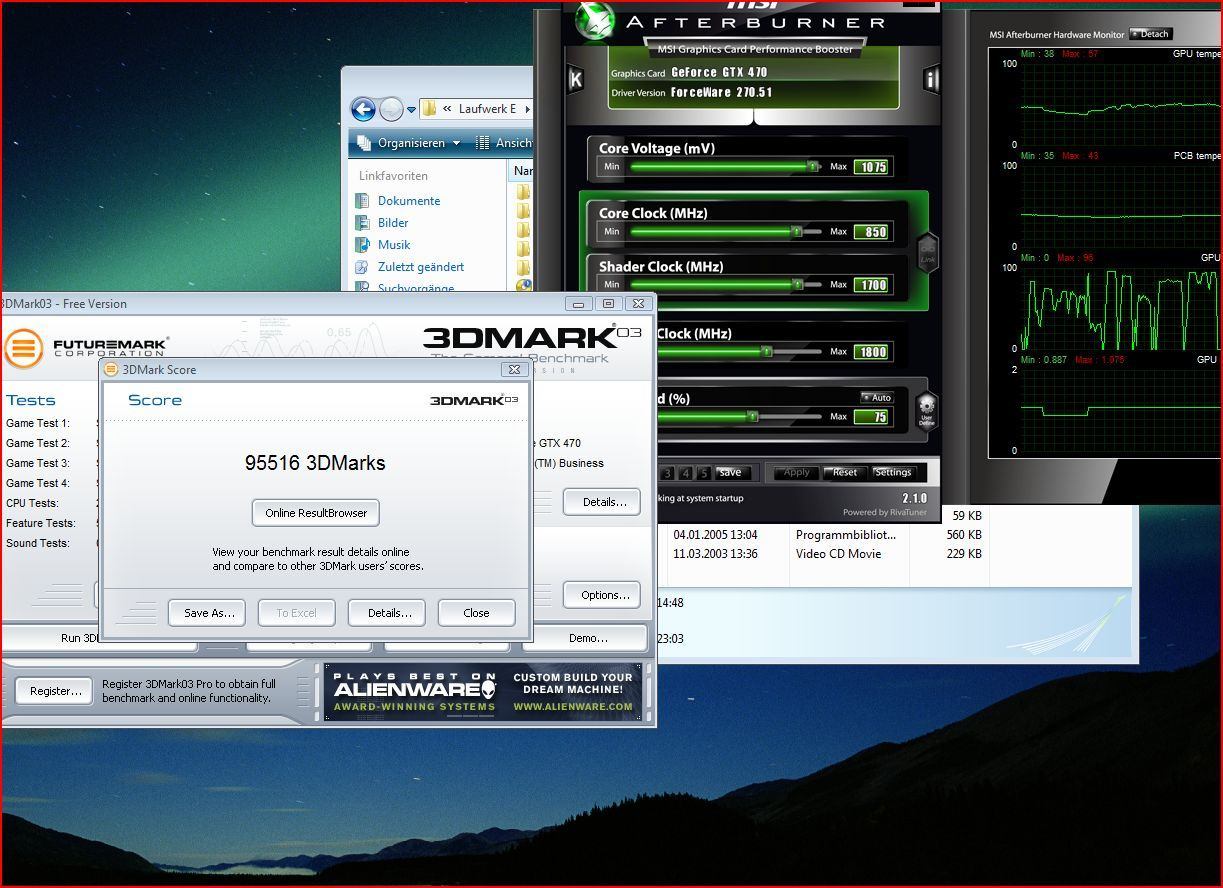This screenshot has width=1223, height=888.
Task: Open the Afterburner info panel icon
Action: click(931, 80)
